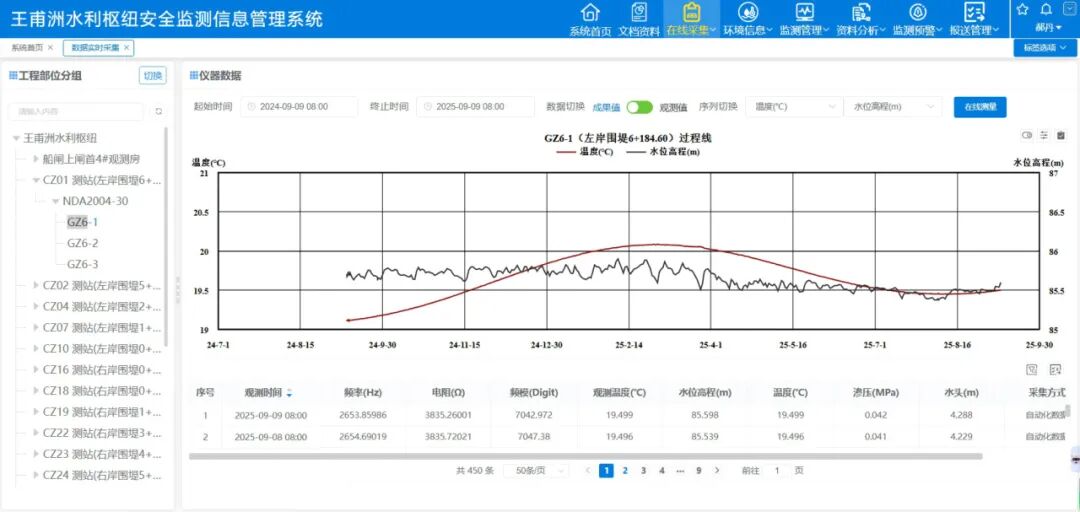Image resolution: width=1080 pixels, height=512 pixels.
Task: Click envelope icon at top right corner
Action: pos(1070,9)
